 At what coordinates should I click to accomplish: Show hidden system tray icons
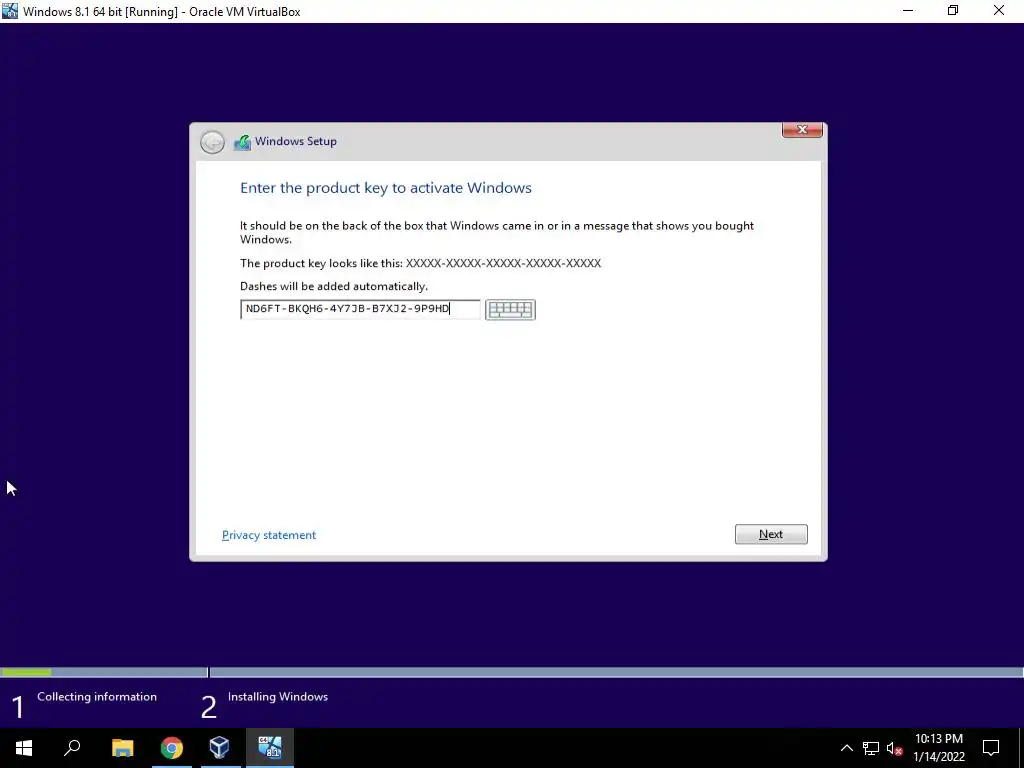[x=846, y=748]
